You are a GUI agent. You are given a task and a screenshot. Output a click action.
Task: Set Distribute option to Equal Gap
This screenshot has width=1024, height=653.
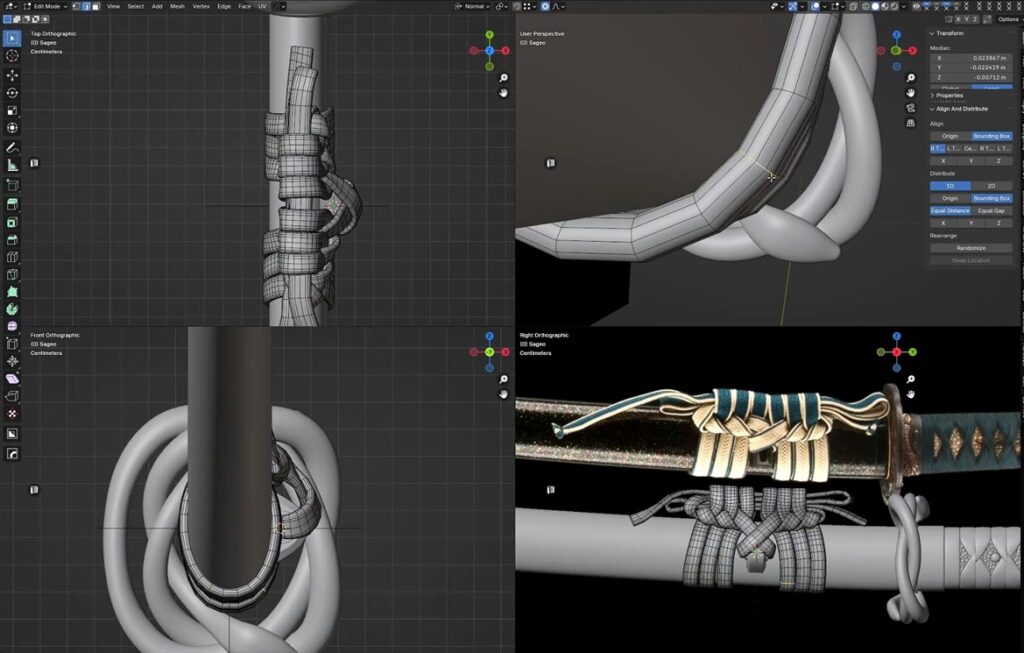tap(991, 211)
